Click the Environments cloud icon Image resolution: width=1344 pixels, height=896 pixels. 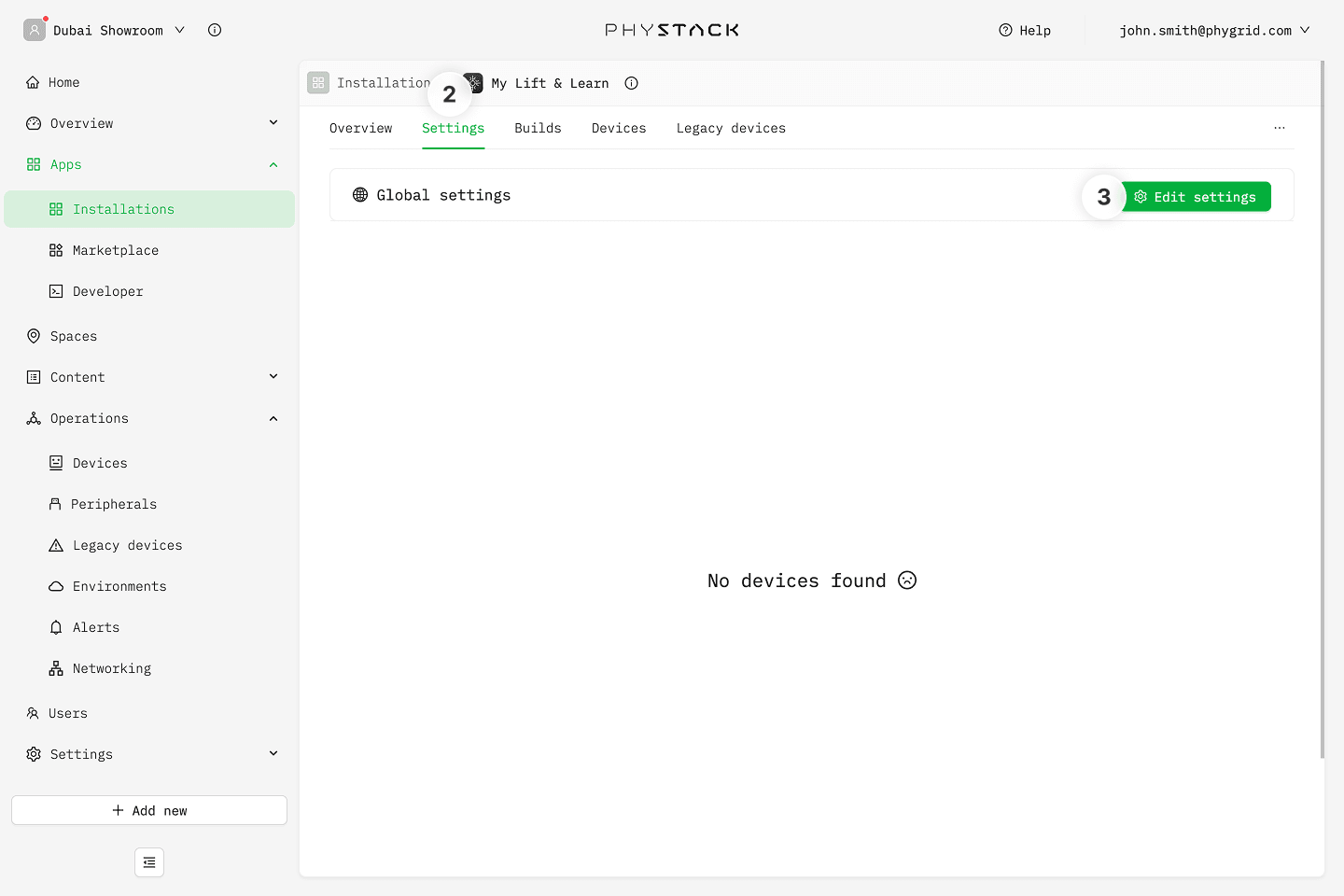coord(56,586)
